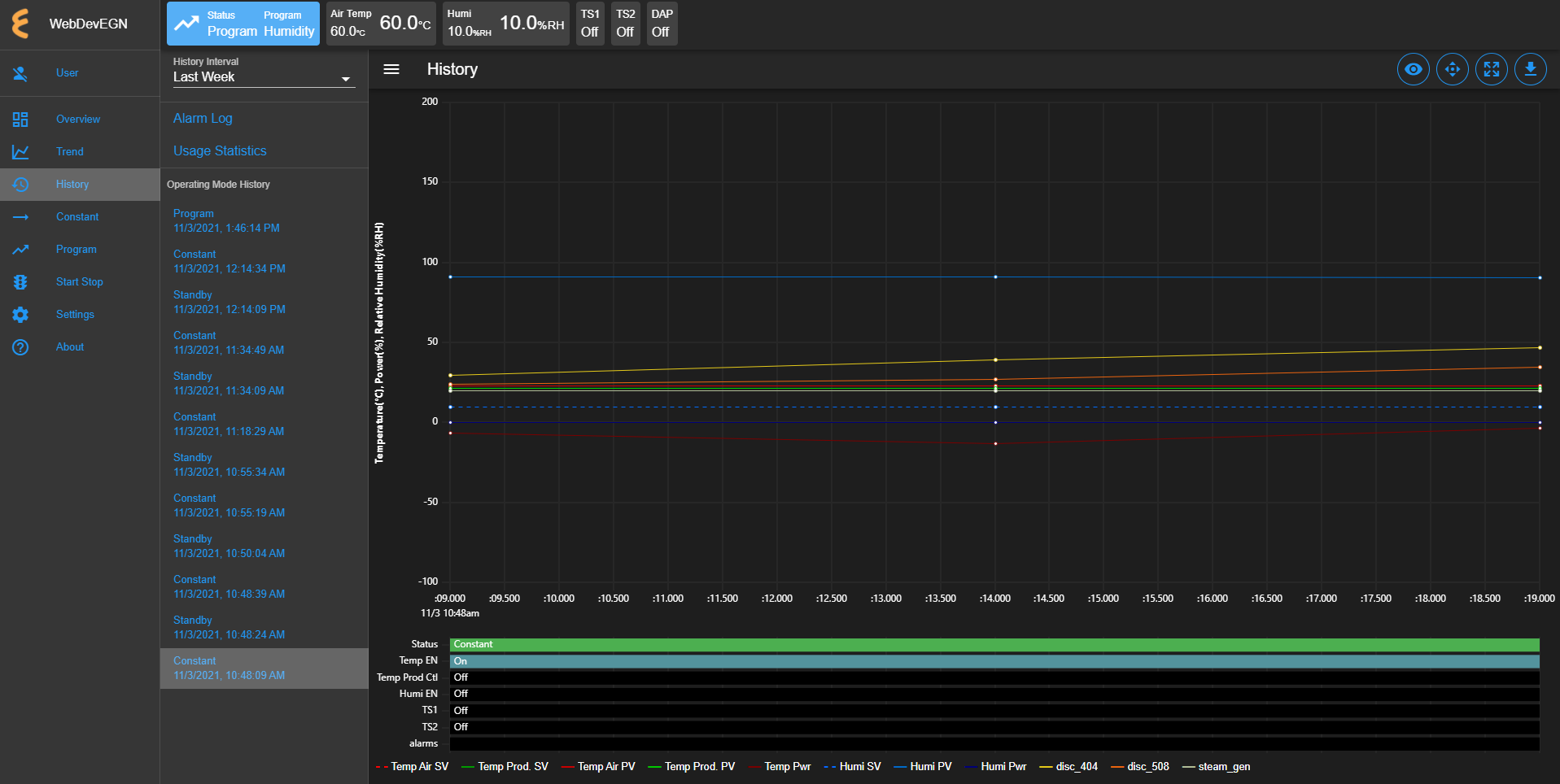The height and width of the screenshot is (784, 1560).
Task: Toggle disc_404 legend series
Action: point(1068,767)
